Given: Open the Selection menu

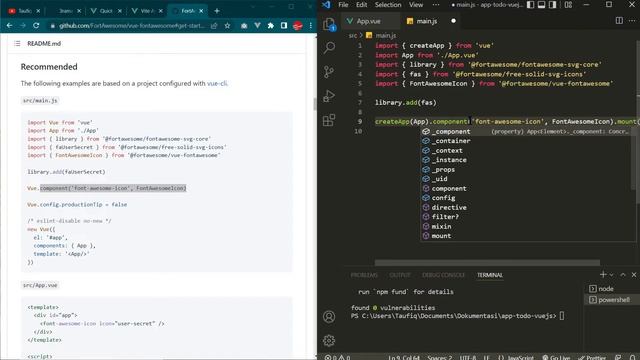Looking at the screenshot, I should point(388,5).
